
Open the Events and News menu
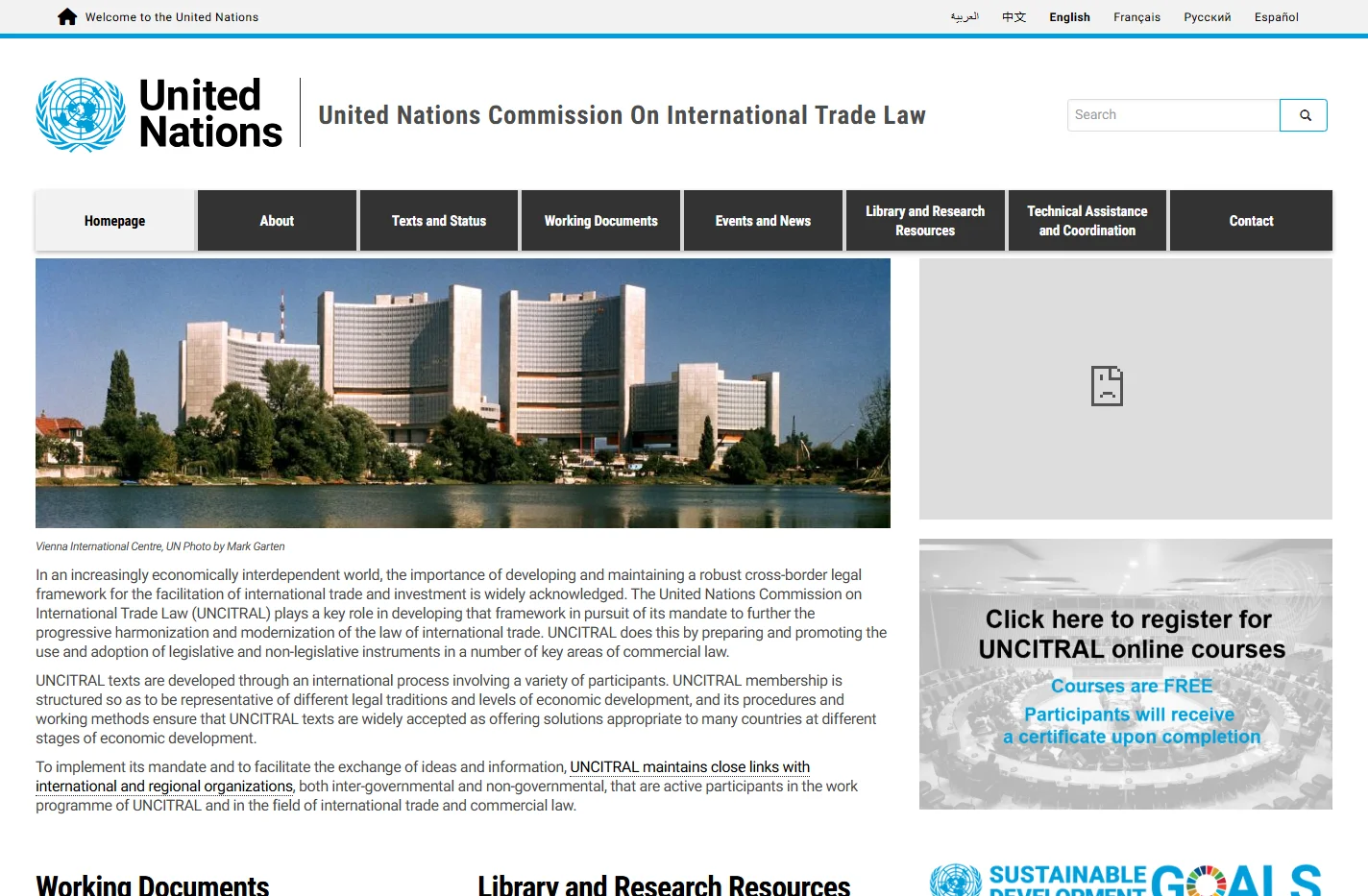[764, 221]
